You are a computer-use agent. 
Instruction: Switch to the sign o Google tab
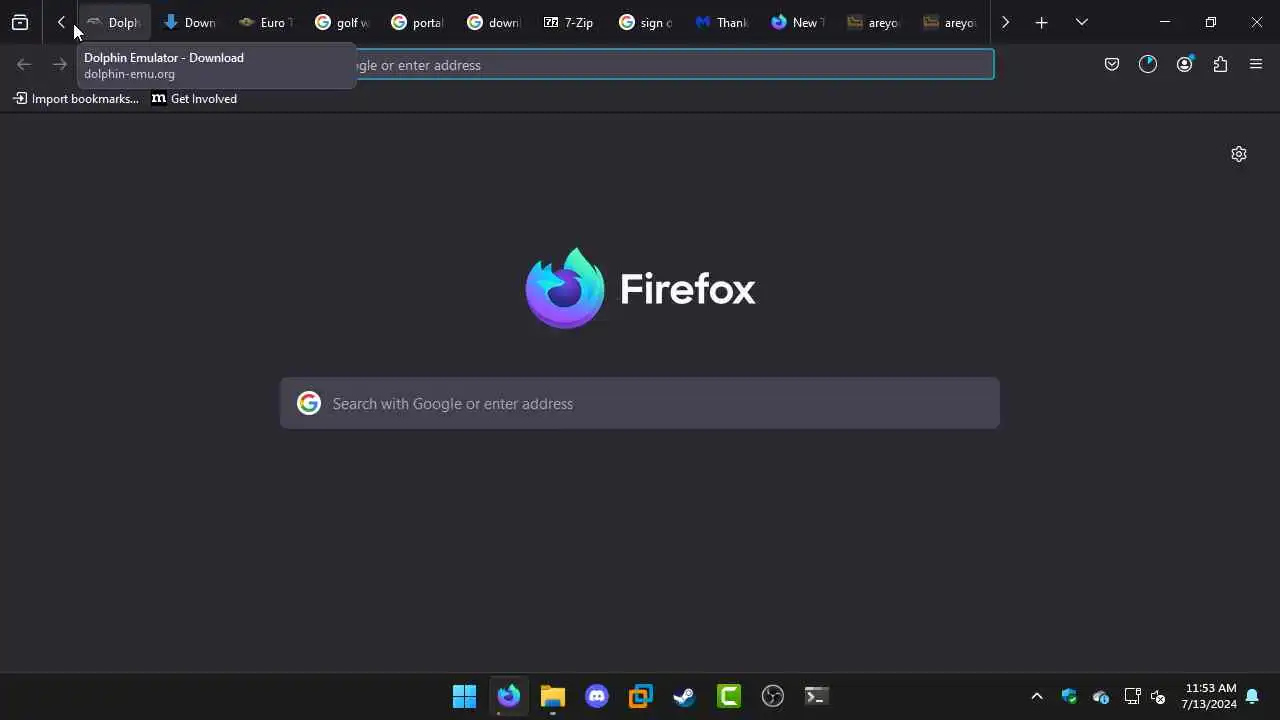click(x=646, y=22)
